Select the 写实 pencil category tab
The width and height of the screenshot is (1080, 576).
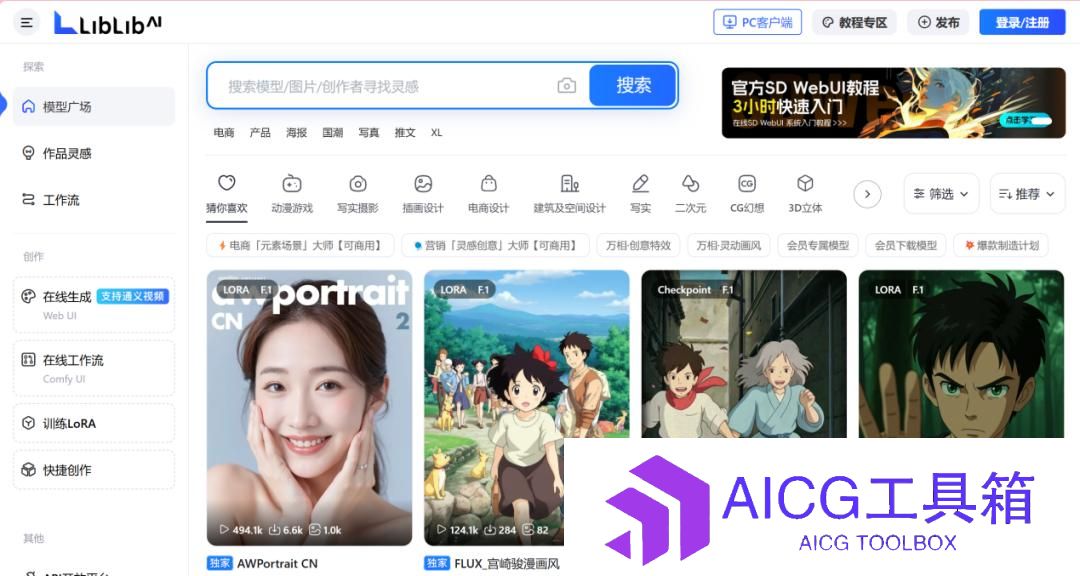[x=641, y=194]
